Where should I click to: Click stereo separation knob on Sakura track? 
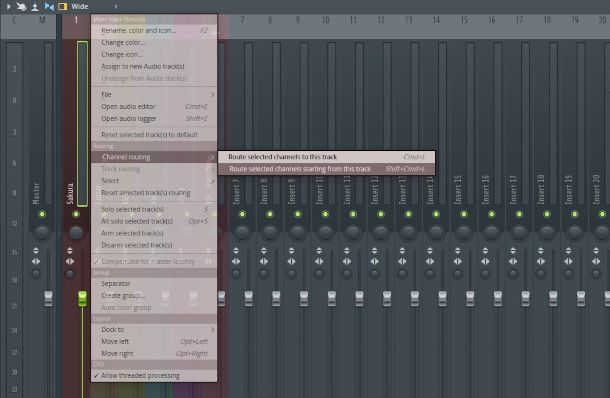70,274
